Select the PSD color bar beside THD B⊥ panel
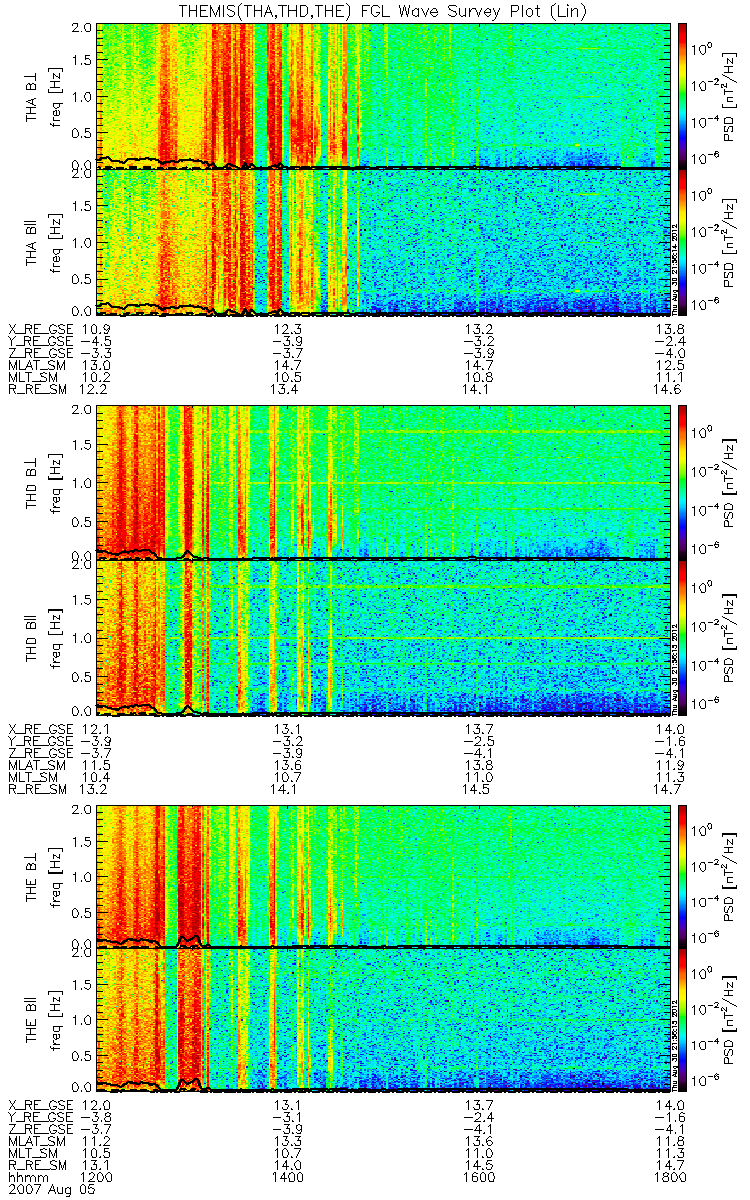Screen dimensions: 750x1200 683,482
